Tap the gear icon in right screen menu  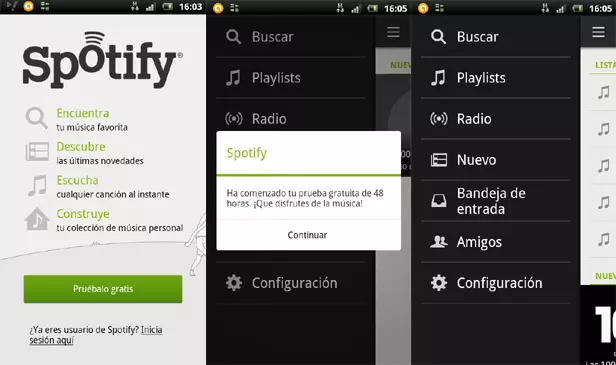click(x=439, y=283)
